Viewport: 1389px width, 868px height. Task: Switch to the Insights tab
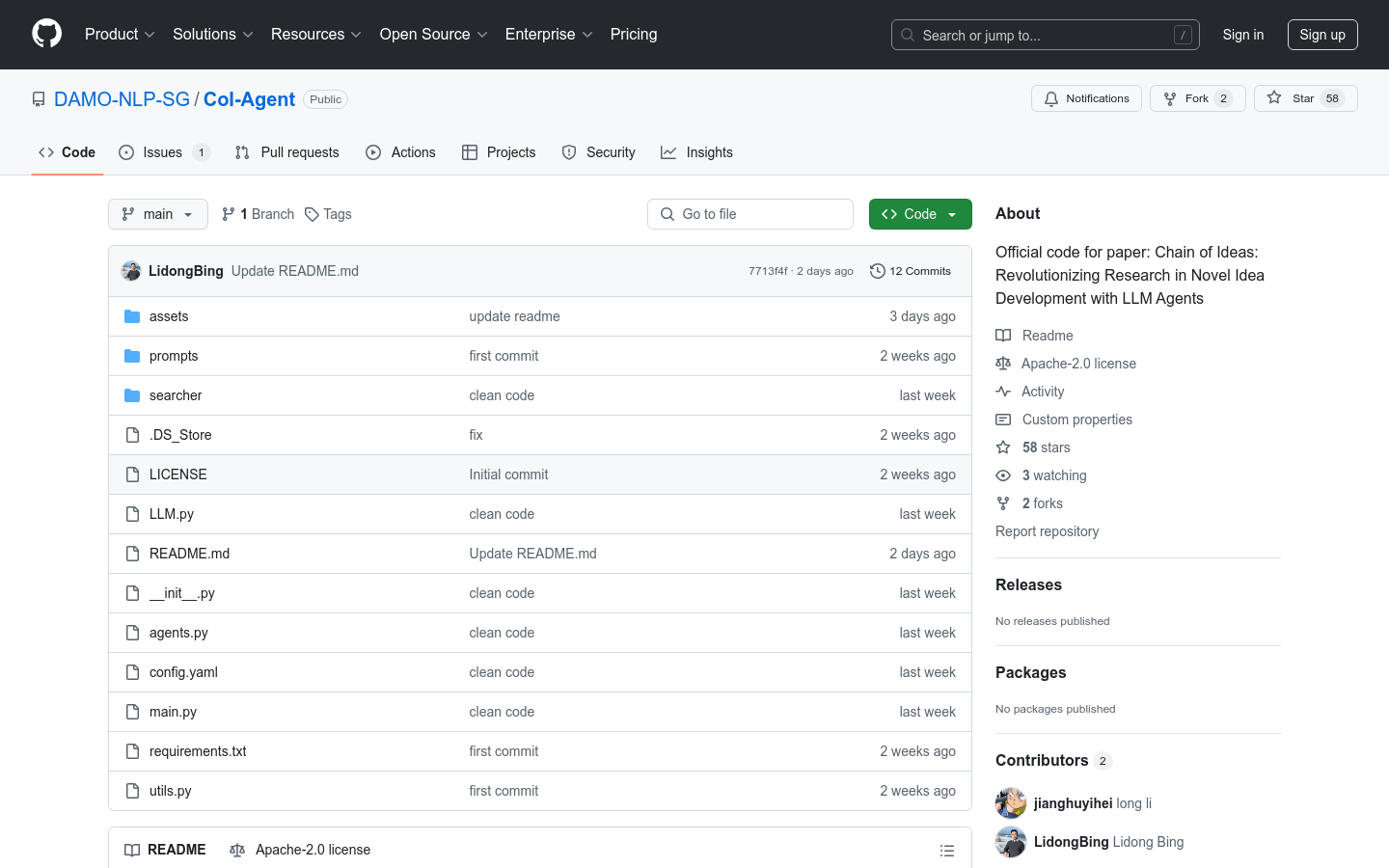tap(696, 152)
